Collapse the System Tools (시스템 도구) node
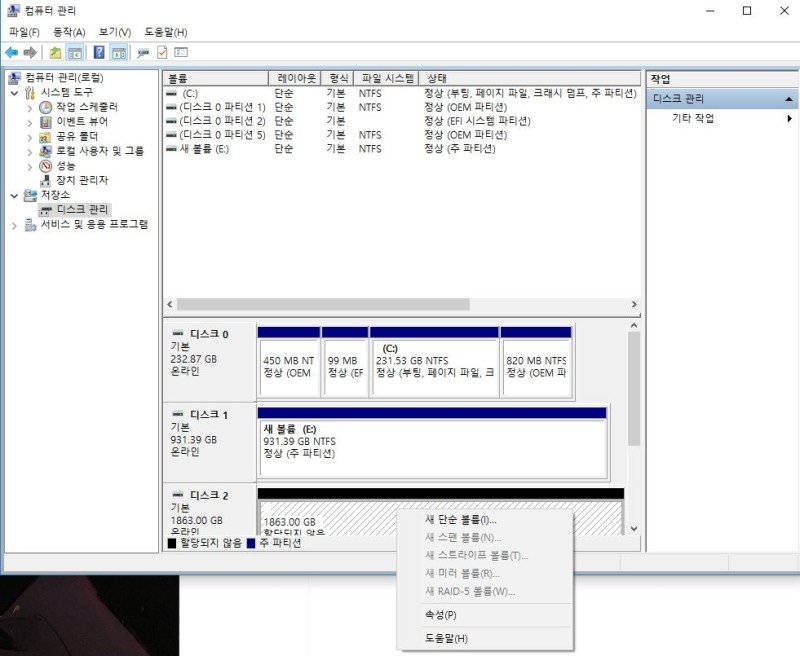Screen dimensions: 800x656 (x=14, y=93)
